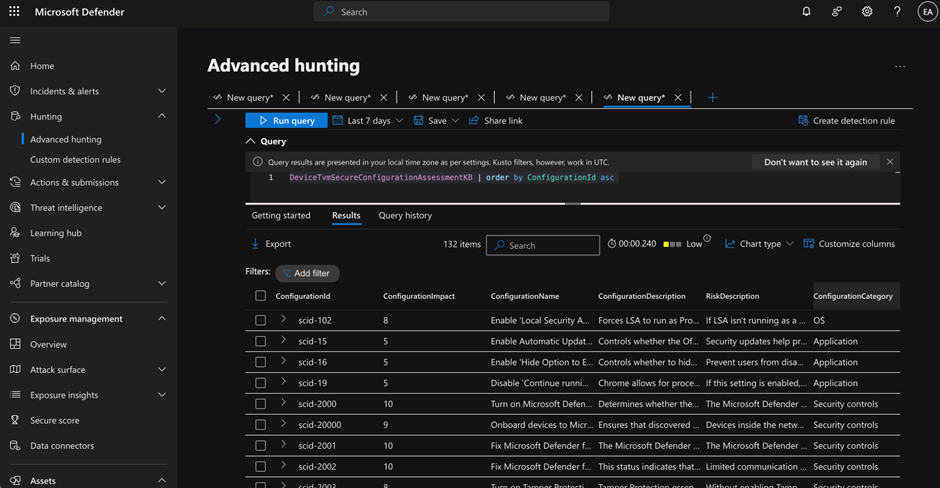Click Share link
This screenshot has width=940, height=488.
click(x=496, y=121)
